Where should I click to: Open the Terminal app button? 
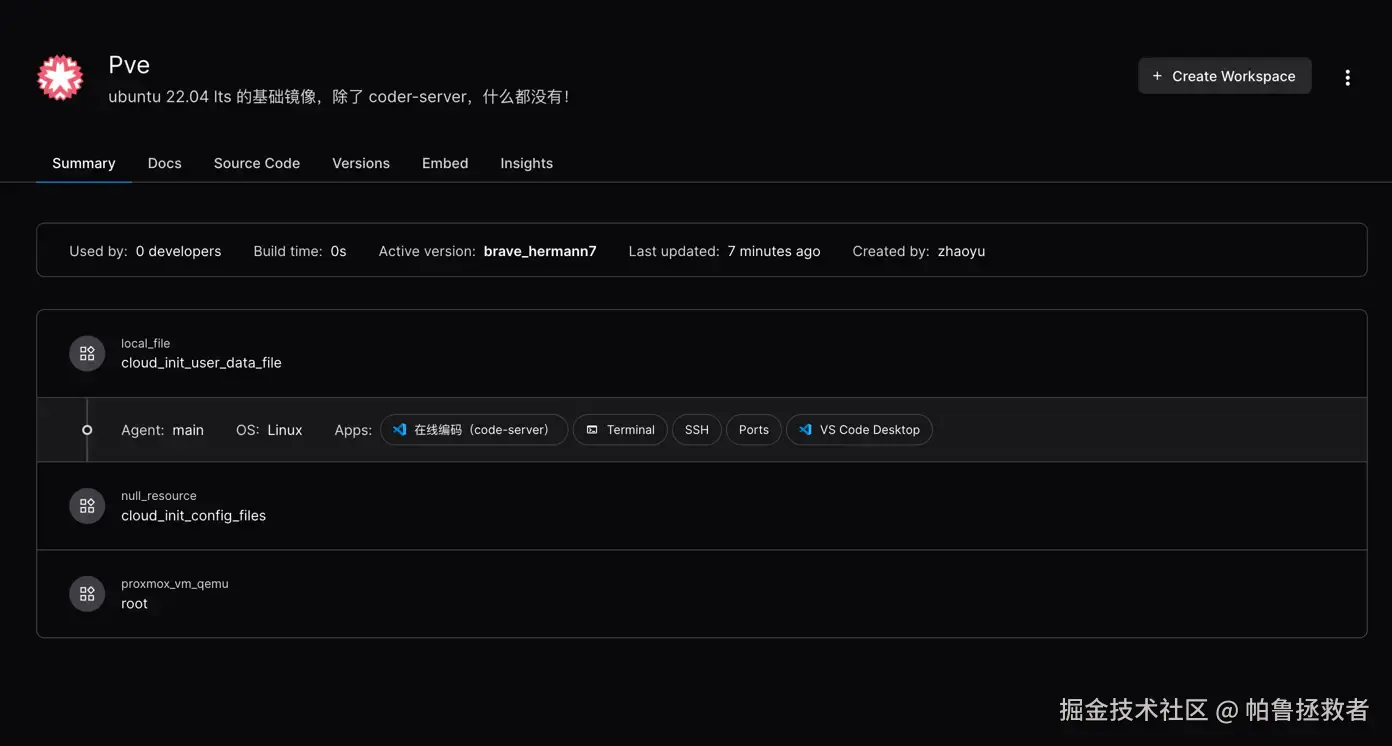click(620, 430)
